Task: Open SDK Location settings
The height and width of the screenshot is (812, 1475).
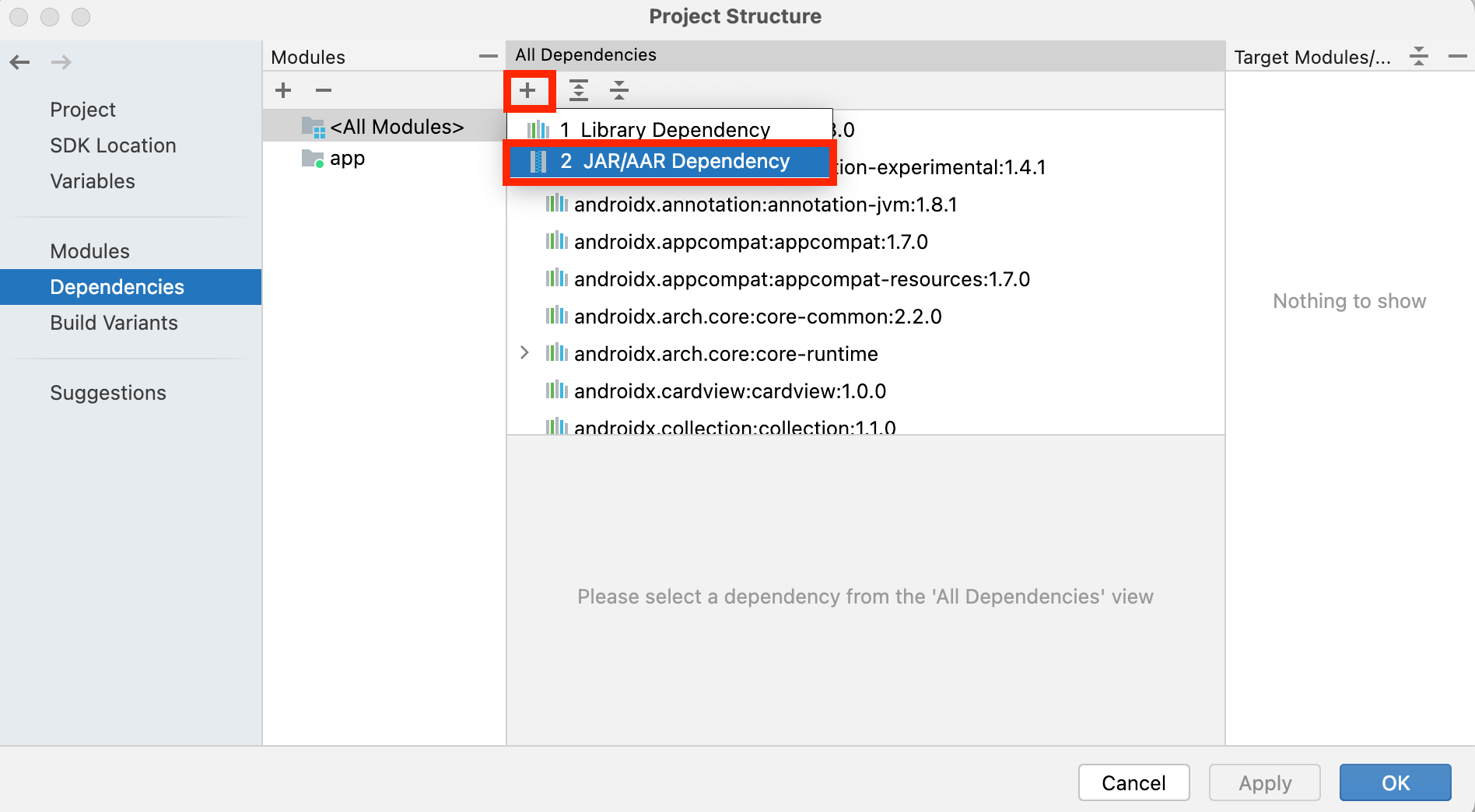Action: pos(113,145)
